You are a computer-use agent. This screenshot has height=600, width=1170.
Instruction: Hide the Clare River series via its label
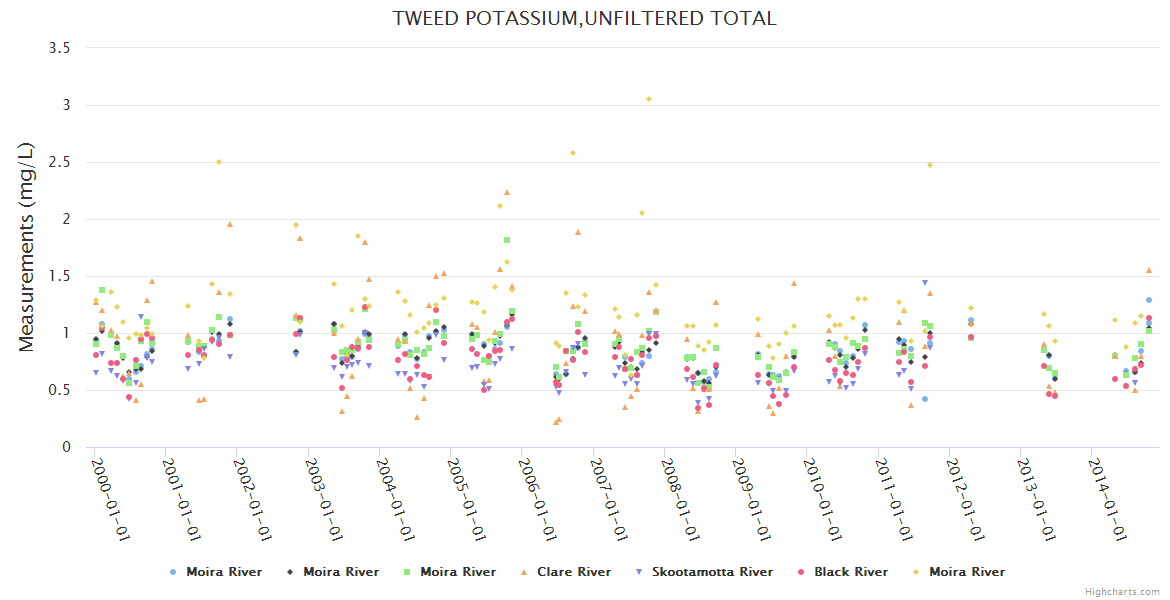pos(573,572)
